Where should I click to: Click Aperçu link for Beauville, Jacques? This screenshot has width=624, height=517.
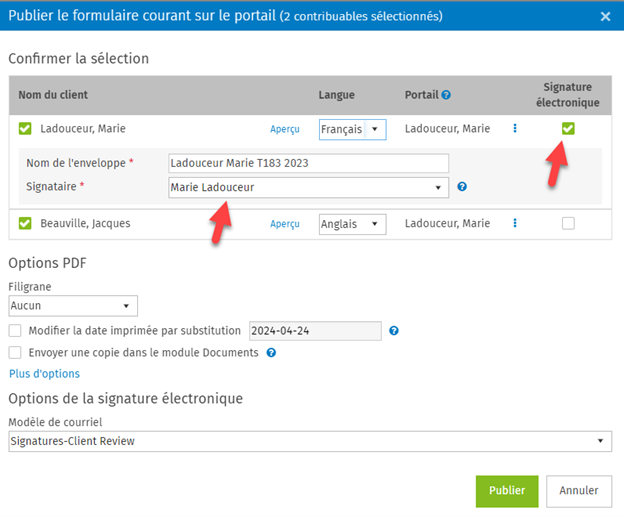285,224
